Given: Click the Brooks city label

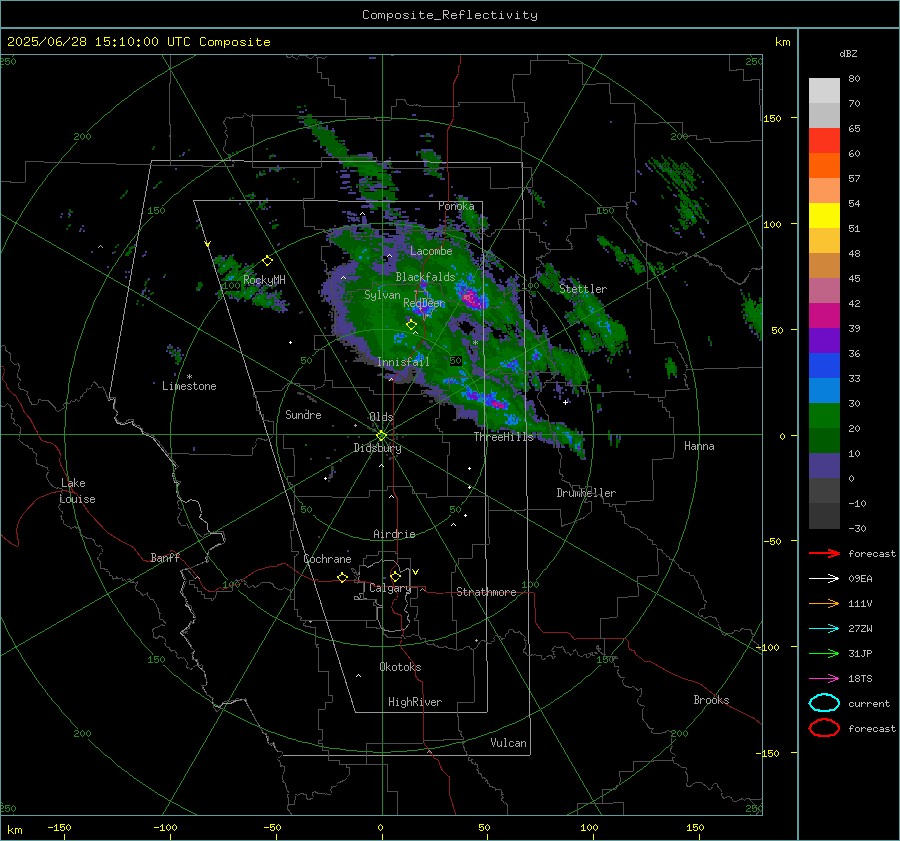Looking at the screenshot, I should point(711,700).
